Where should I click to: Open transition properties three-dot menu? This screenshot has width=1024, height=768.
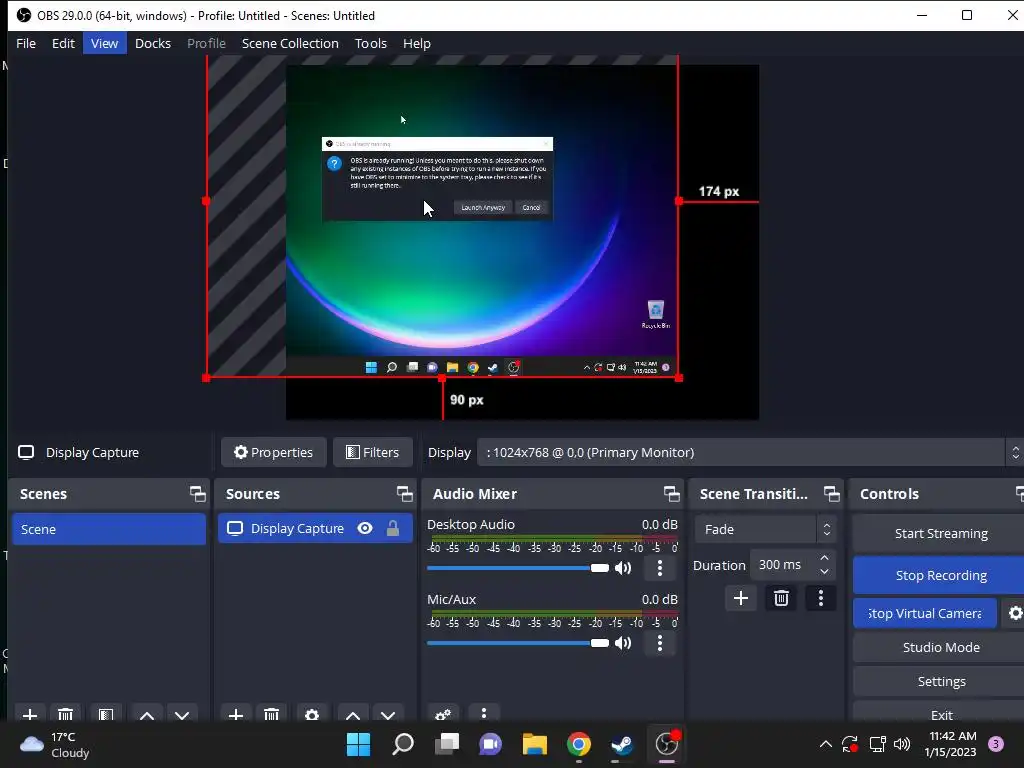[x=821, y=598]
